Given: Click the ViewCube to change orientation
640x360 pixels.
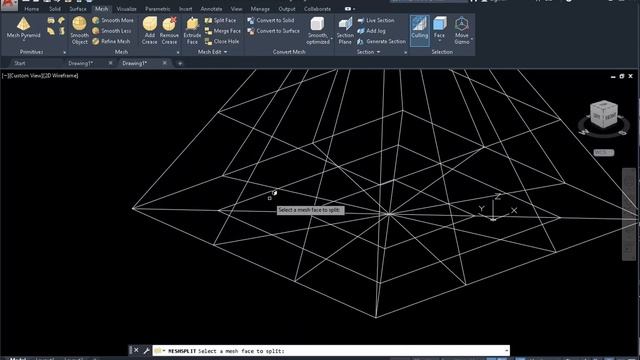Looking at the screenshot, I should (x=604, y=115).
